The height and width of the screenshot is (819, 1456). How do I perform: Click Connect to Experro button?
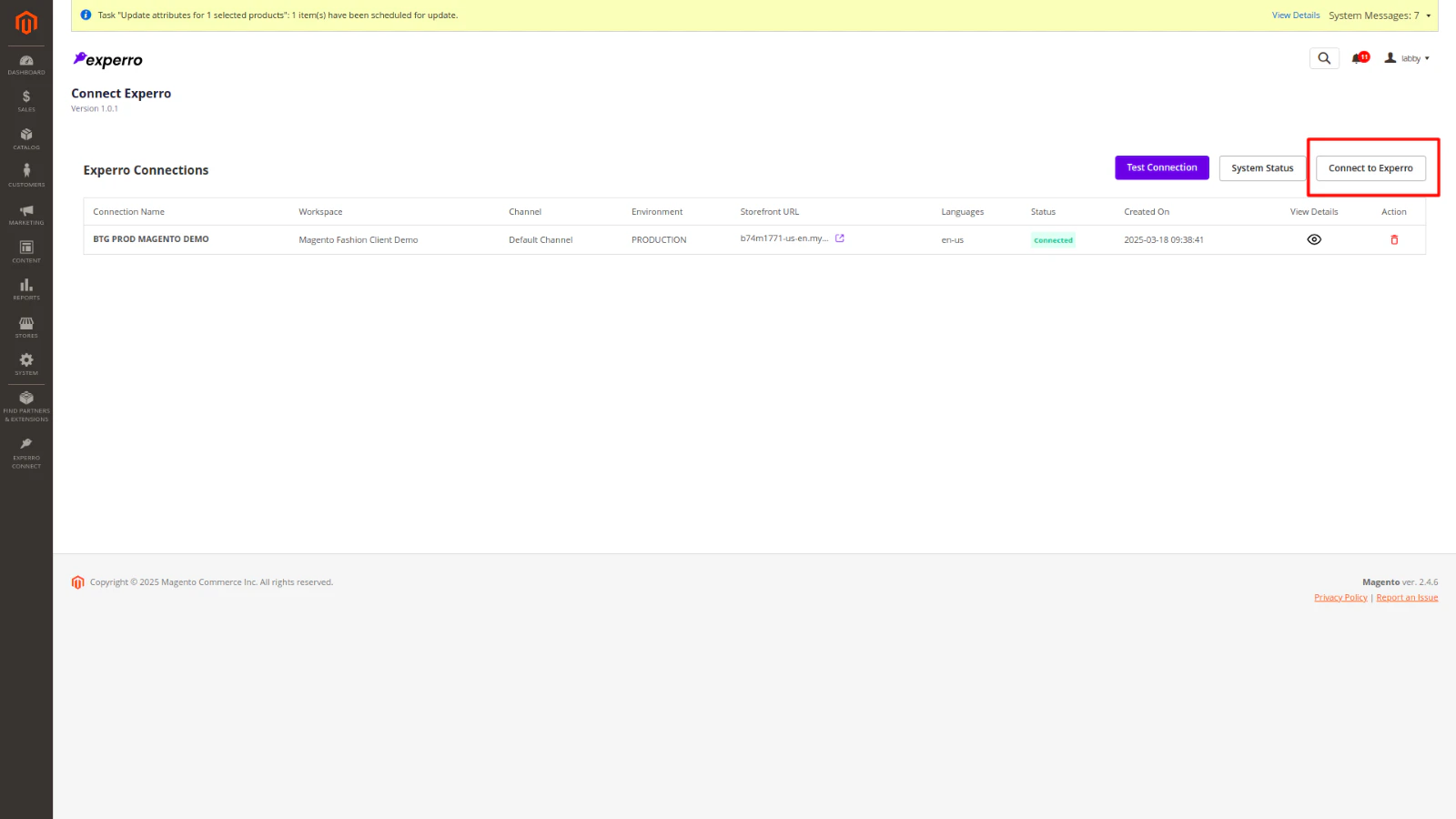tap(1370, 168)
